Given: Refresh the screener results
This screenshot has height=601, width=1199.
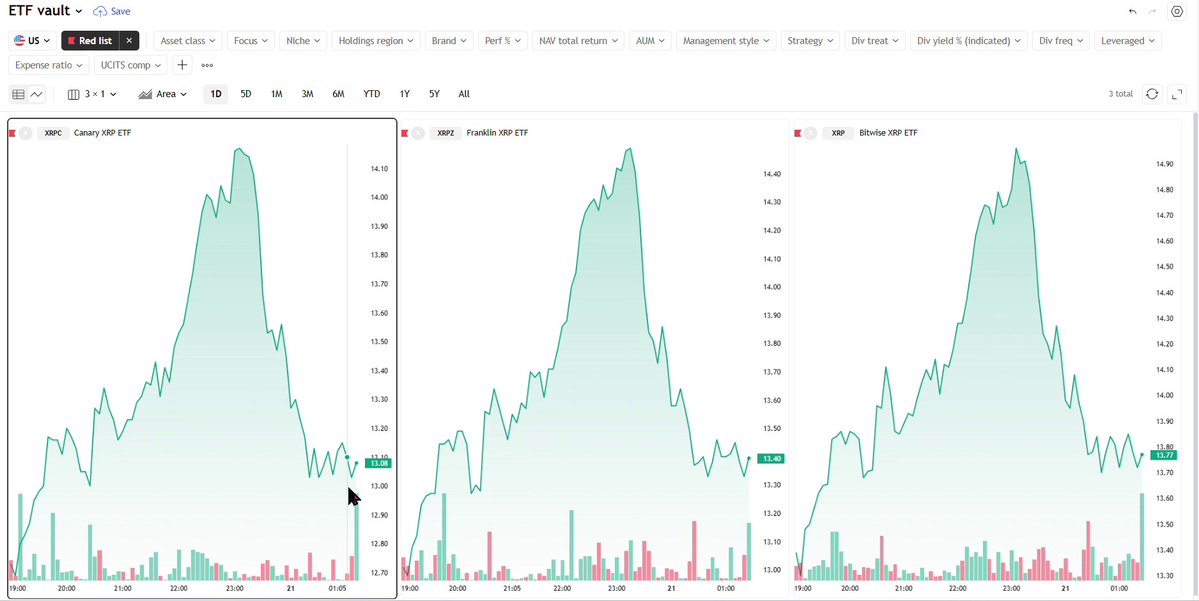Looking at the screenshot, I should pyautogui.click(x=1152, y=94).
